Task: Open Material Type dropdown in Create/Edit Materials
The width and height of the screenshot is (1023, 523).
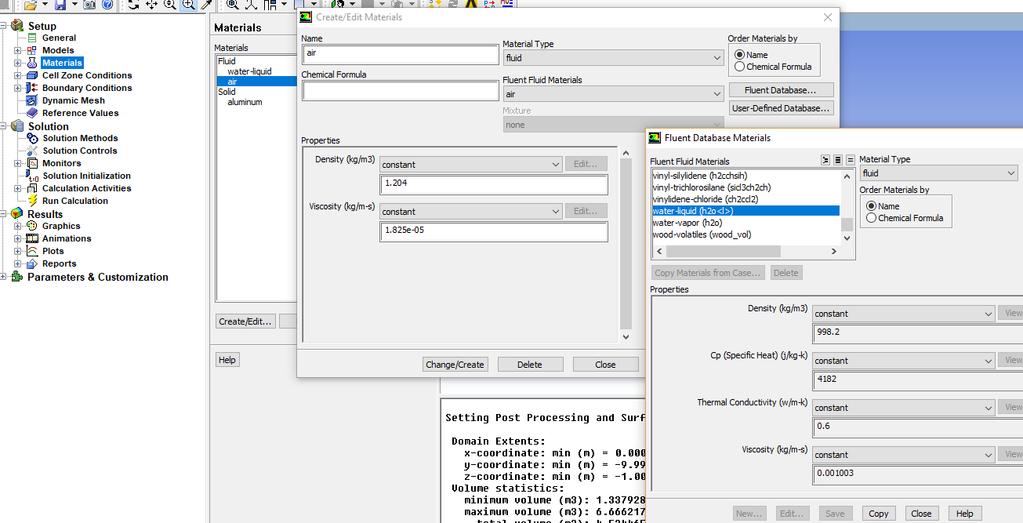Action: coord(613,58)
